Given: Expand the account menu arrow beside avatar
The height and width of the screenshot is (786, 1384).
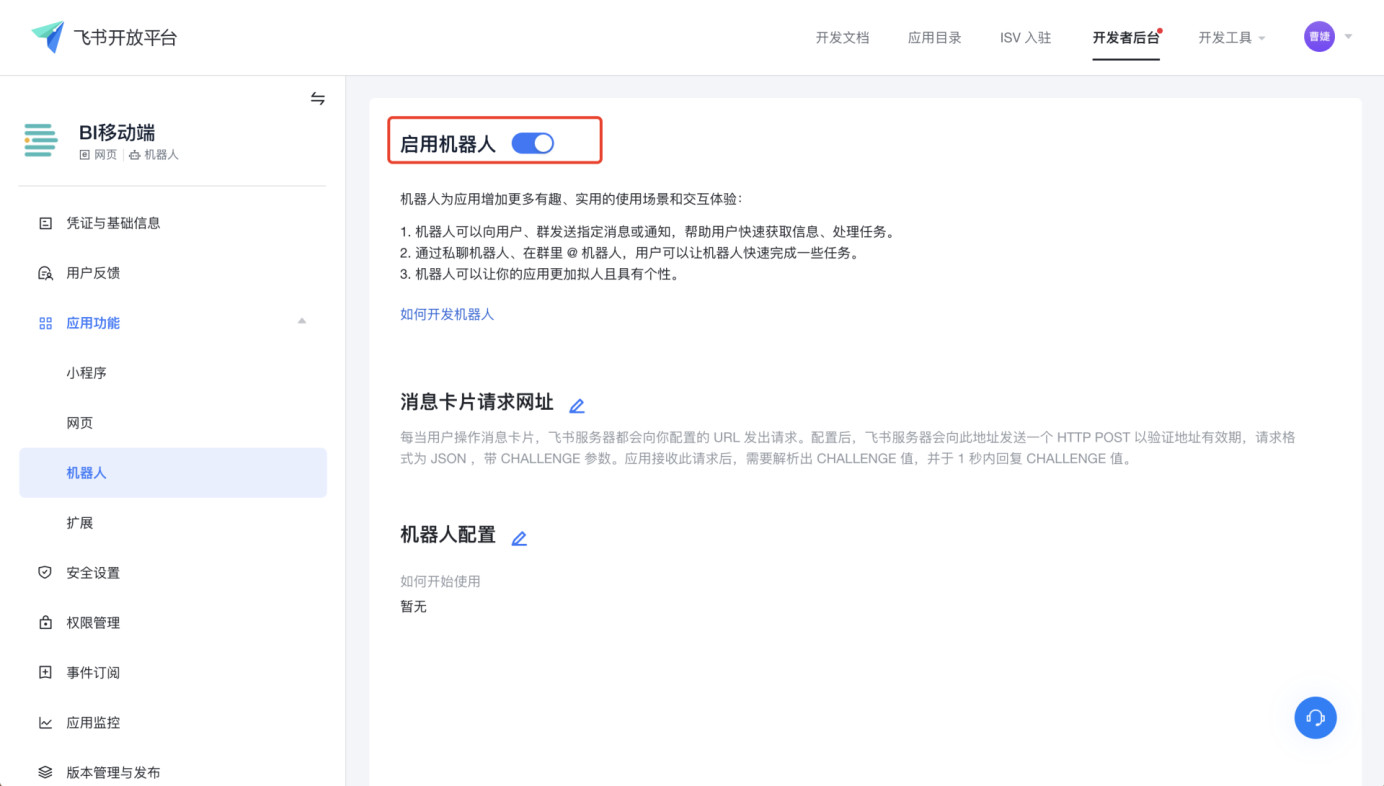Looking at the screenshot, I should (x=1348, y=37).
